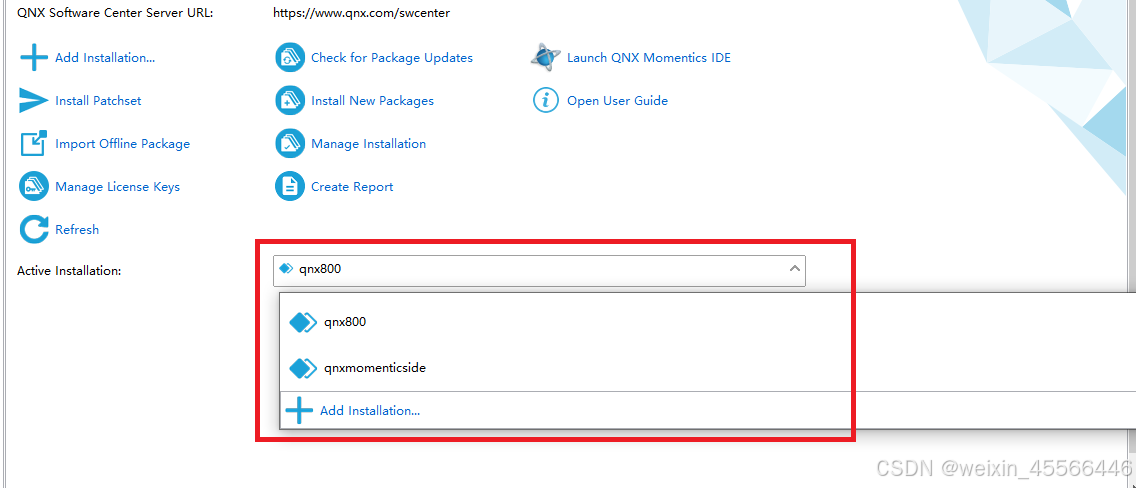
Task: Click the Refresh link text
Action: pos(77,230)
